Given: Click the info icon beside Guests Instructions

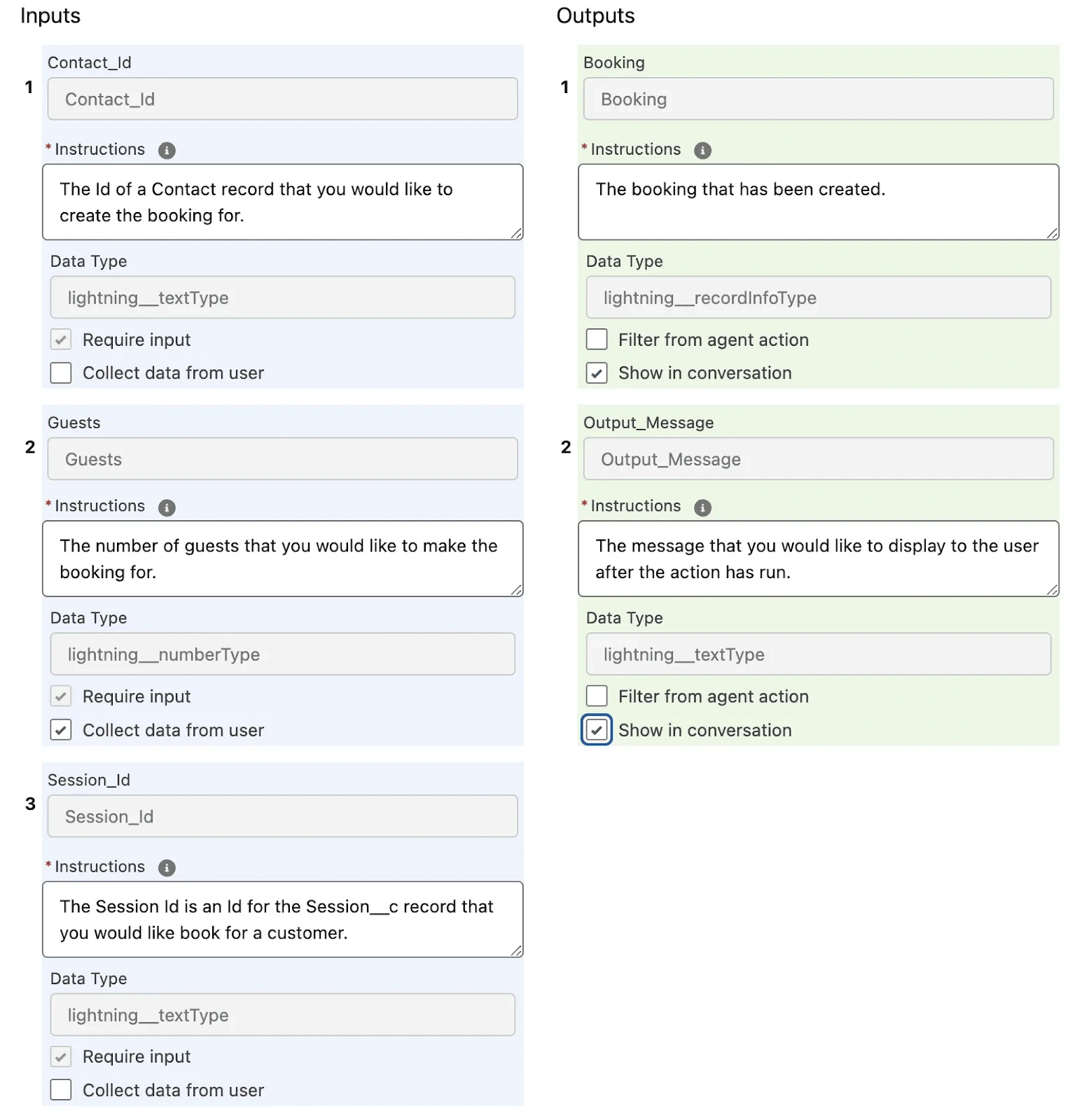Looking at the screenshot, I should [x=166, y=506].
